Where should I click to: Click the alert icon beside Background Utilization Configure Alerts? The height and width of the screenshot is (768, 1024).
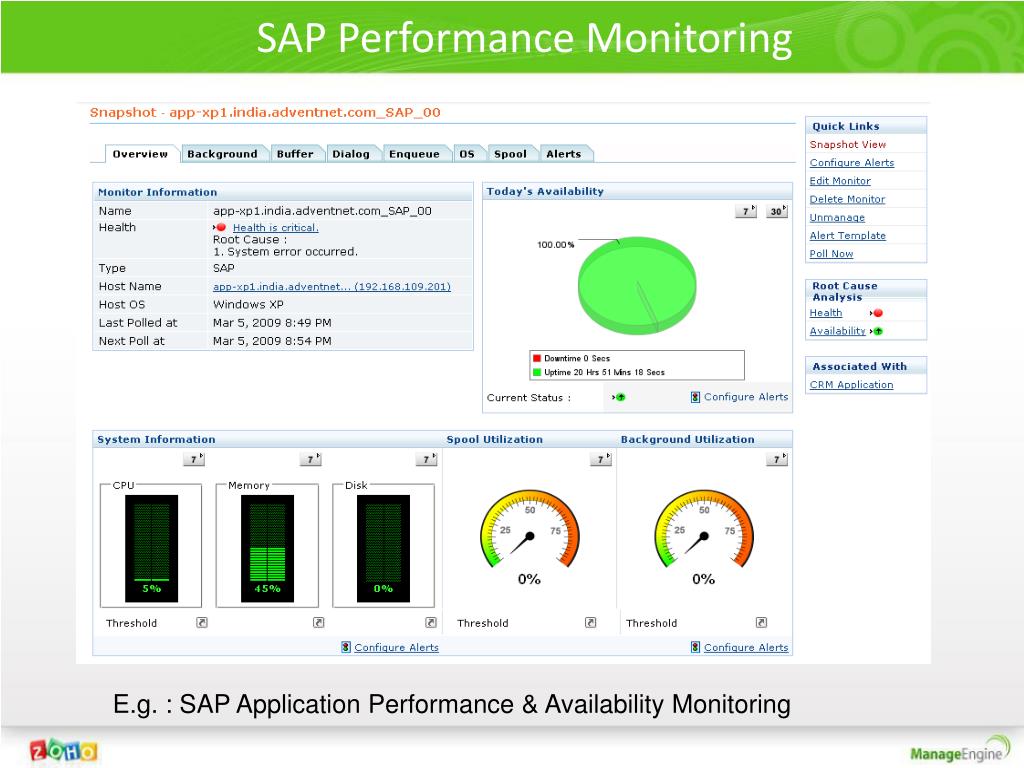(x=696, y=647)
